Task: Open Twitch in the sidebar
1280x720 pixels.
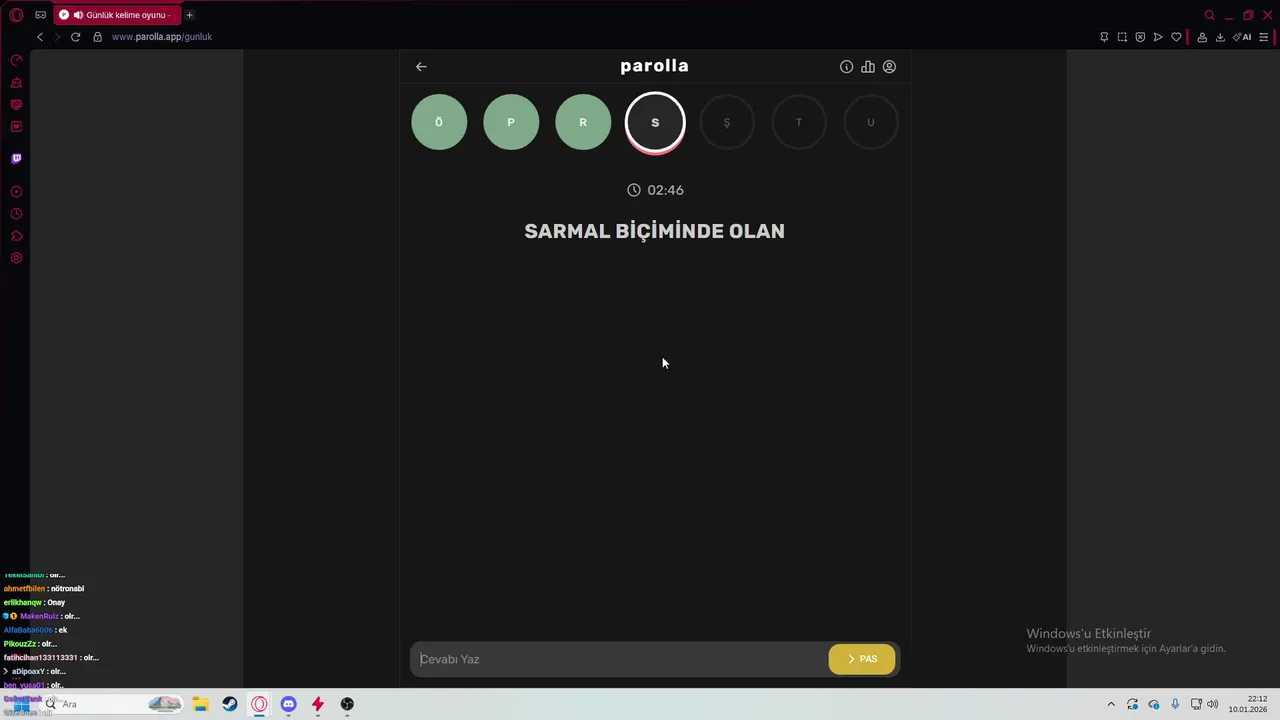Action: [16, 159]
